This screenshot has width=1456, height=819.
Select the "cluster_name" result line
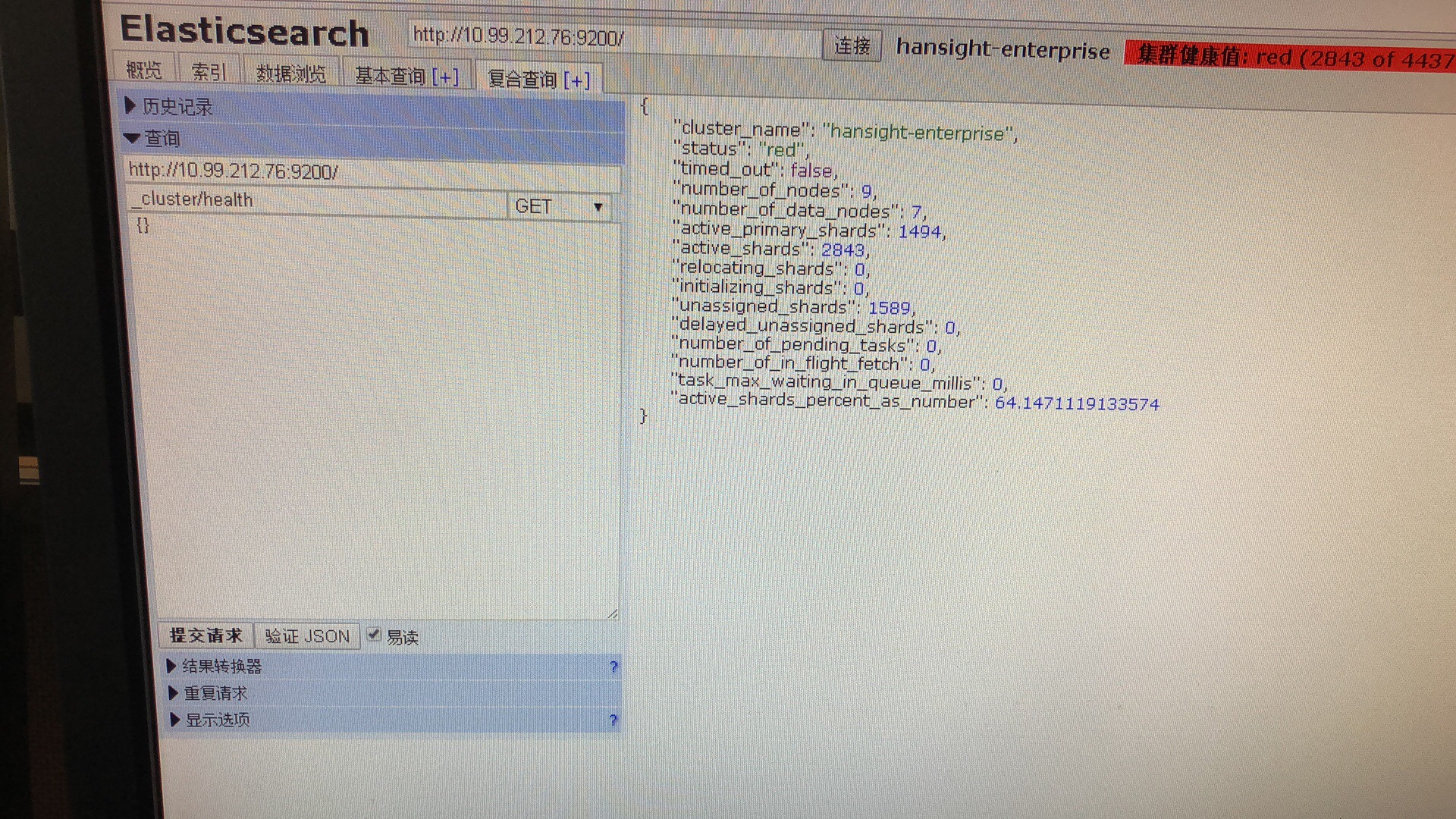pos(845,131)
